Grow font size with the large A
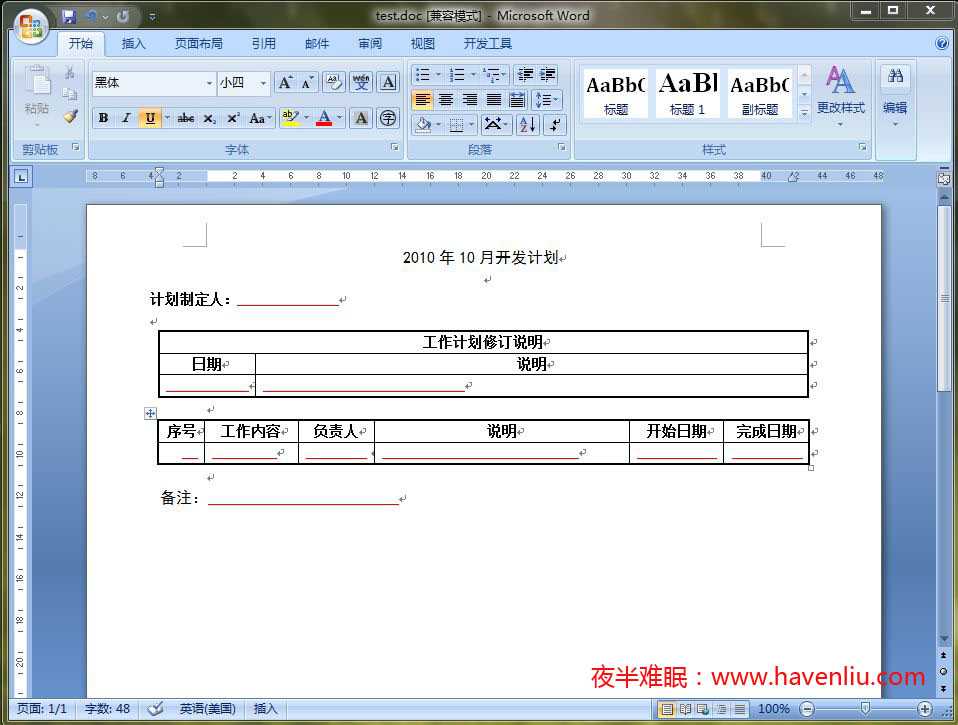This screenshot has width=958, height=725. (285, 82)
